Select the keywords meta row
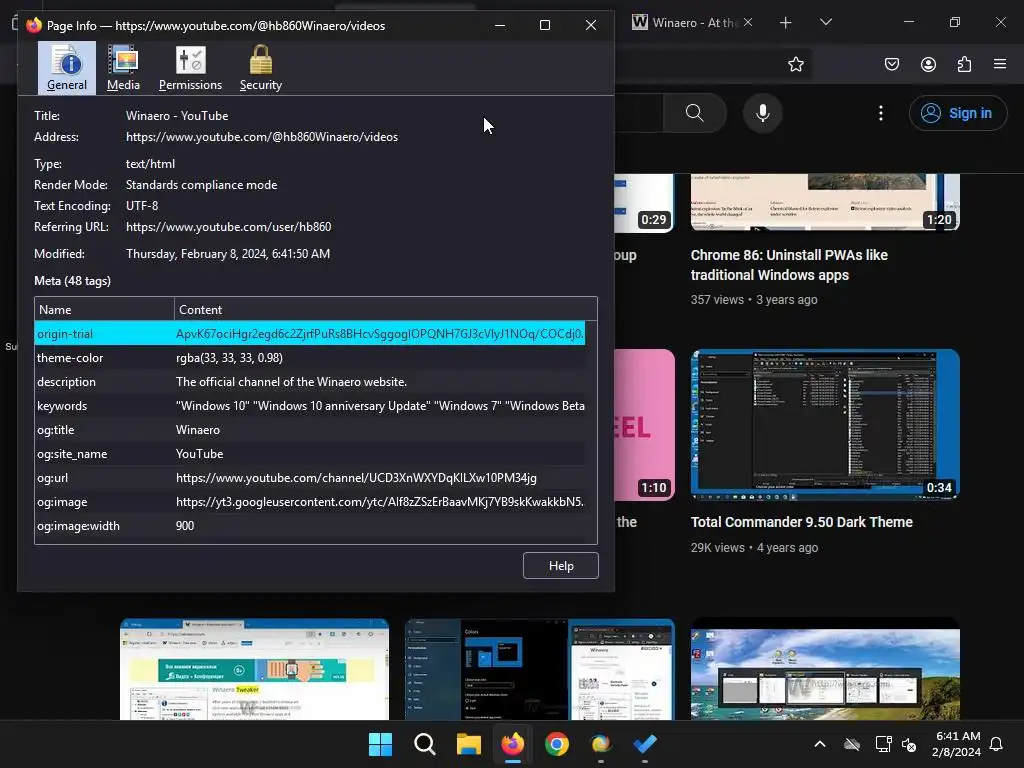Screen dimensions: 1024x768 coord(310,406)
